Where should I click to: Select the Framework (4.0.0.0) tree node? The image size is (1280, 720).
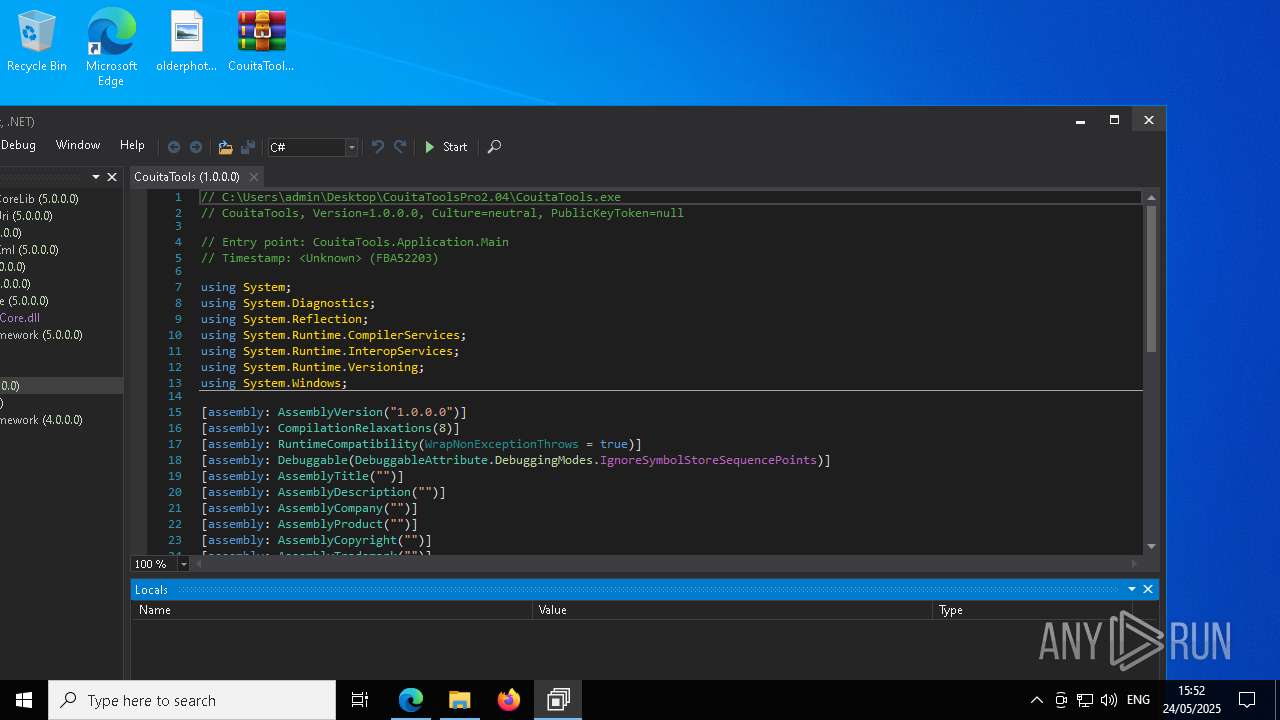point(41,420)
